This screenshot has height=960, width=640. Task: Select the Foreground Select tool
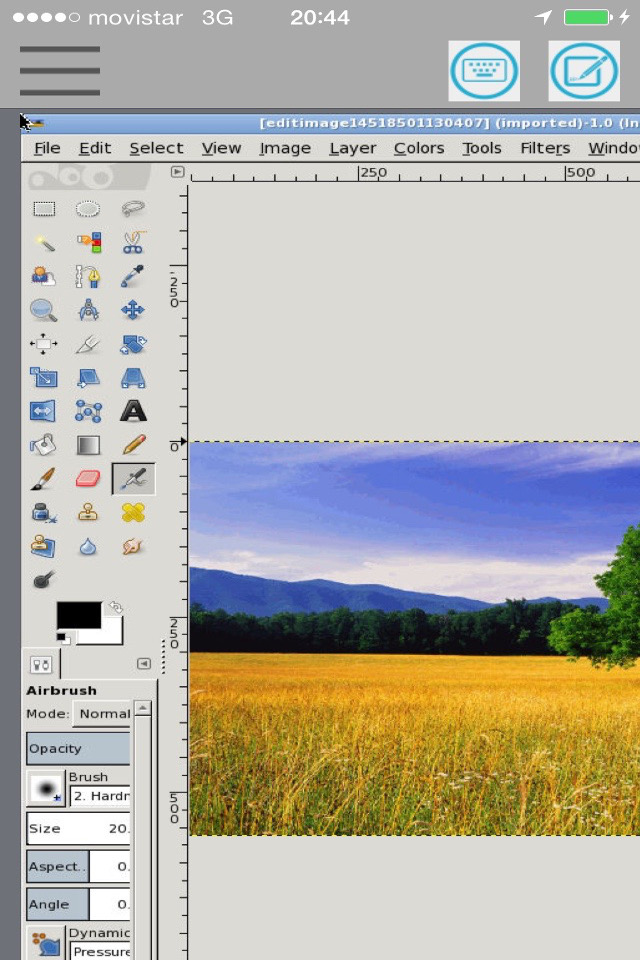pyautogui.click(x=43, y=277)
